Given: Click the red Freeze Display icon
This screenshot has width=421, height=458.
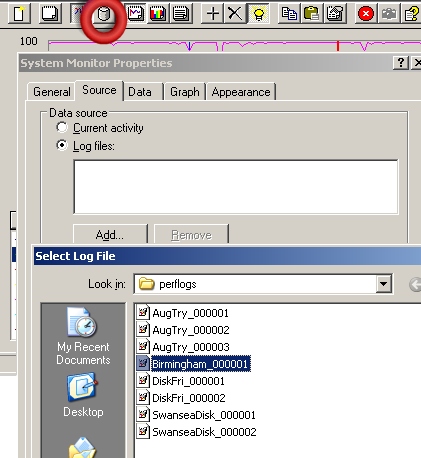Looking at the screenshot, I should (366, 13).
